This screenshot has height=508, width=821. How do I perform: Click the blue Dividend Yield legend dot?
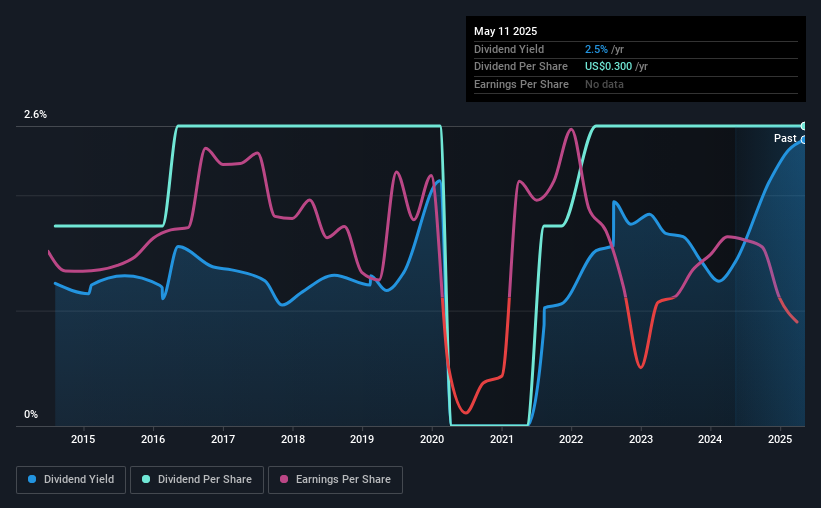point(32,479)
